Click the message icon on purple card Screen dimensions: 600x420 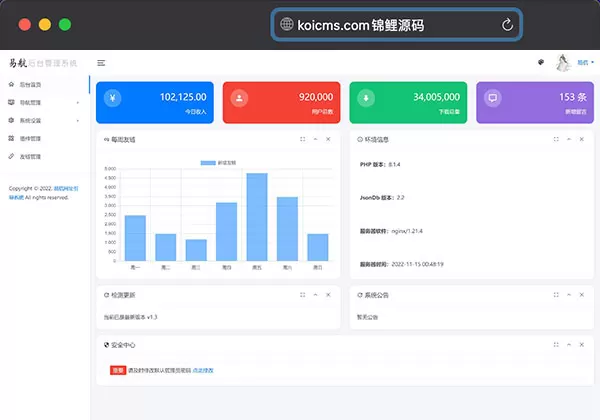click(492, 98)
